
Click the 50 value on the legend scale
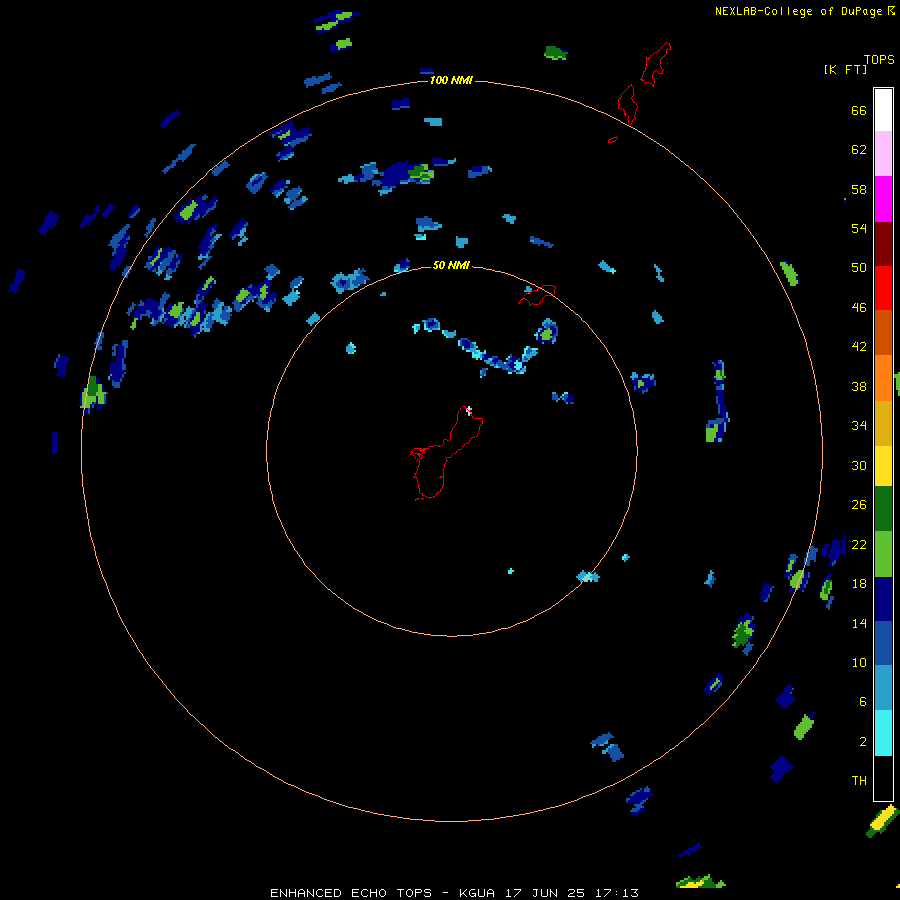coord(859,268)
